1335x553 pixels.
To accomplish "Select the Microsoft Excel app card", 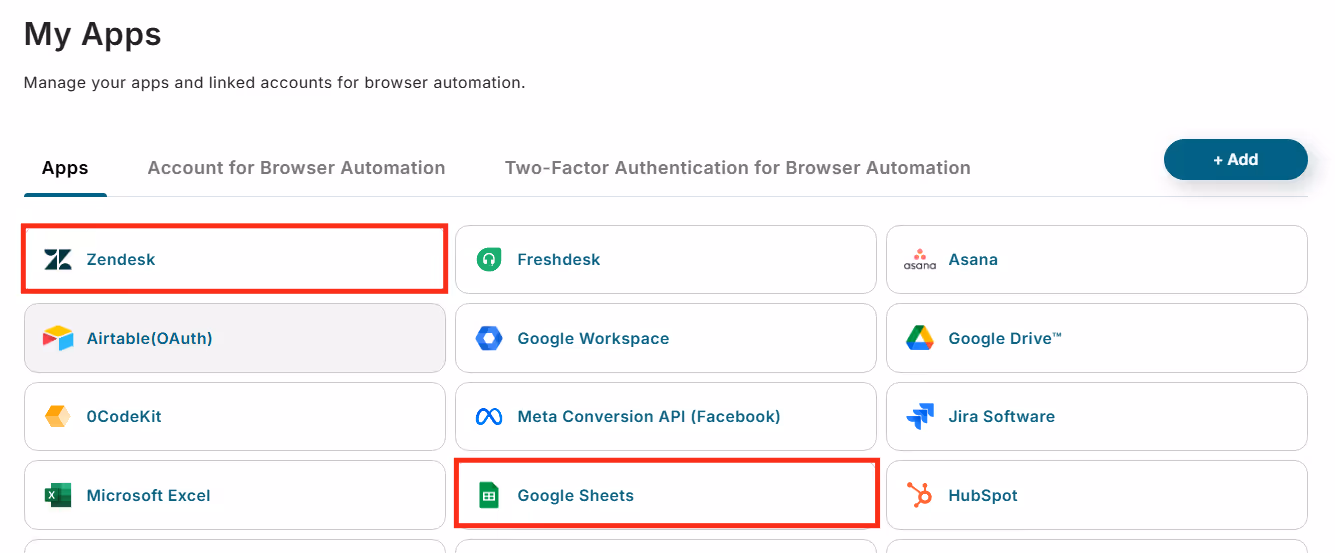I will point(235,495).
